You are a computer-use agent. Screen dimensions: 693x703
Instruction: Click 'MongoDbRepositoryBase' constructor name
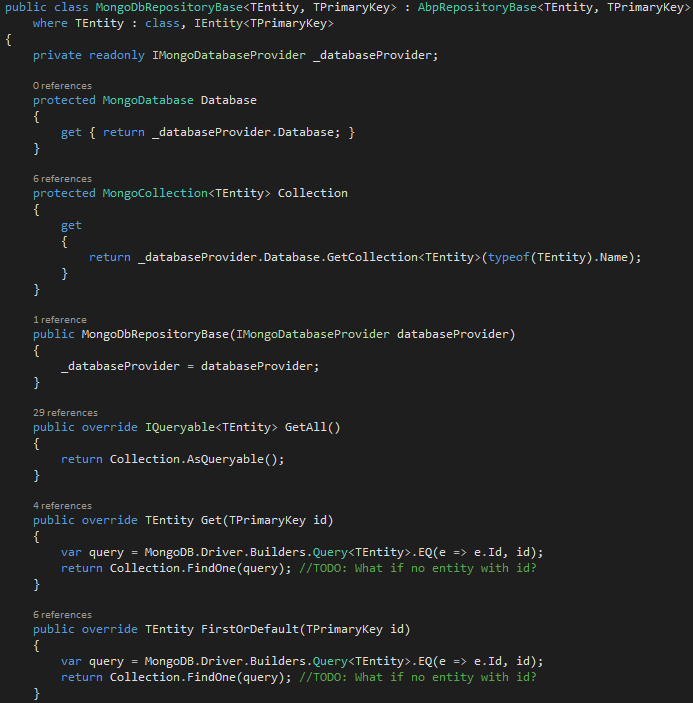(155, 334)
